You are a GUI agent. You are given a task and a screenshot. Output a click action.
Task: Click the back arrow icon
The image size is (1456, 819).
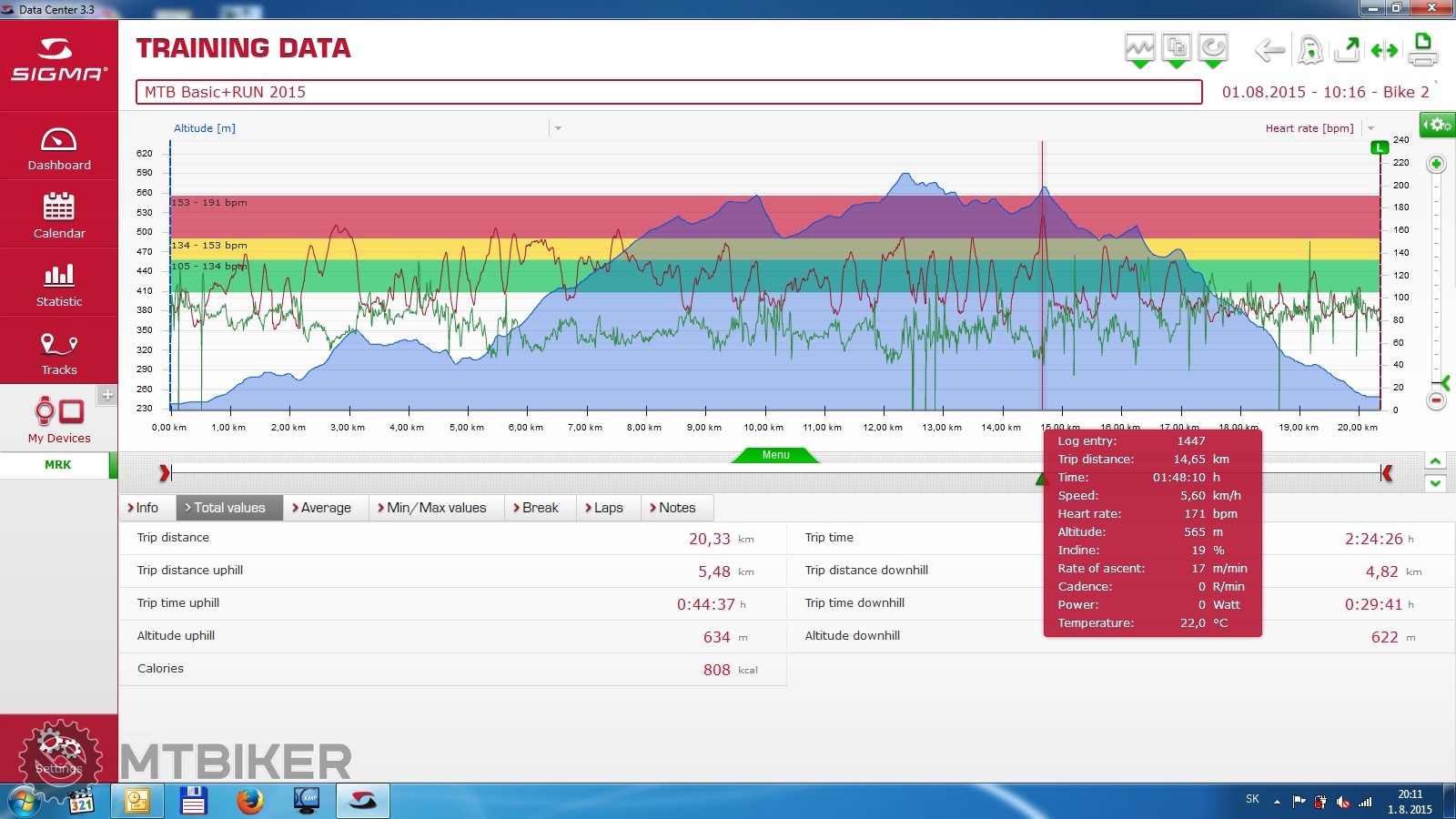pos(1269,50)
